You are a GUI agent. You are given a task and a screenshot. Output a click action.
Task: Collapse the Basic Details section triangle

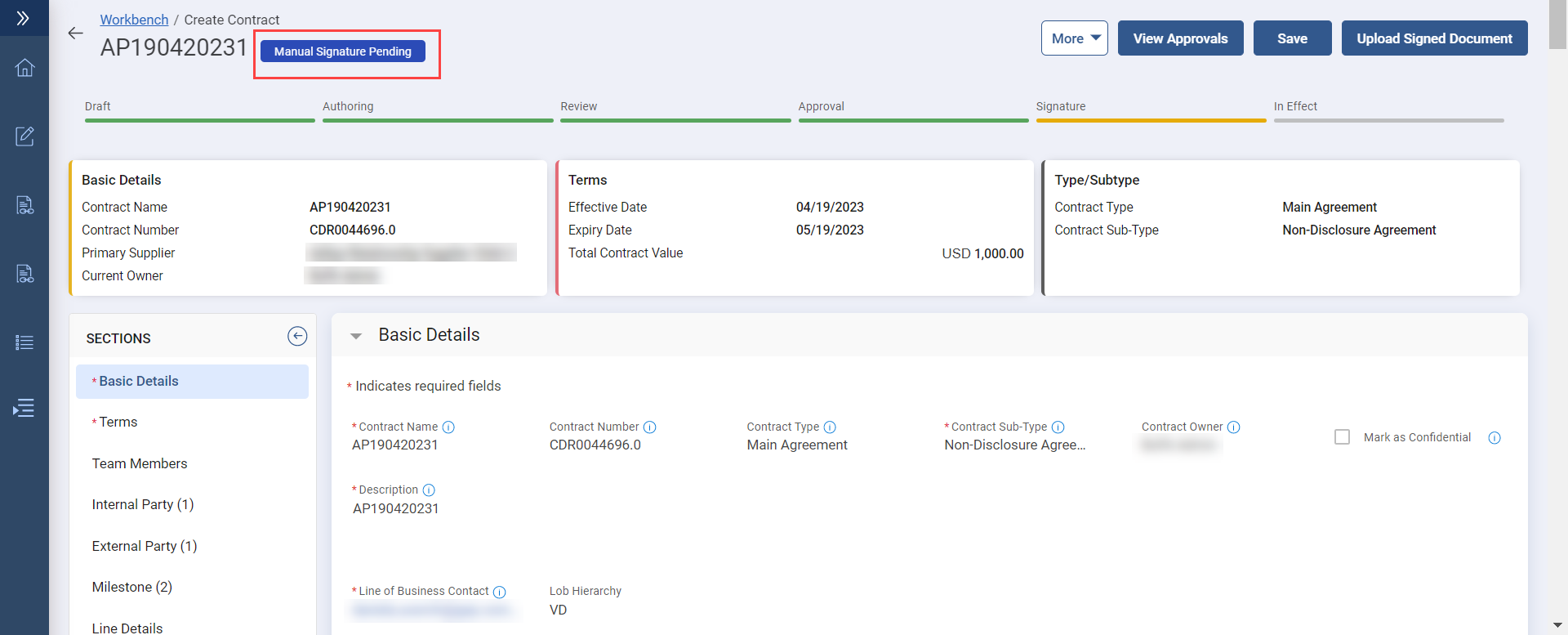356,336
